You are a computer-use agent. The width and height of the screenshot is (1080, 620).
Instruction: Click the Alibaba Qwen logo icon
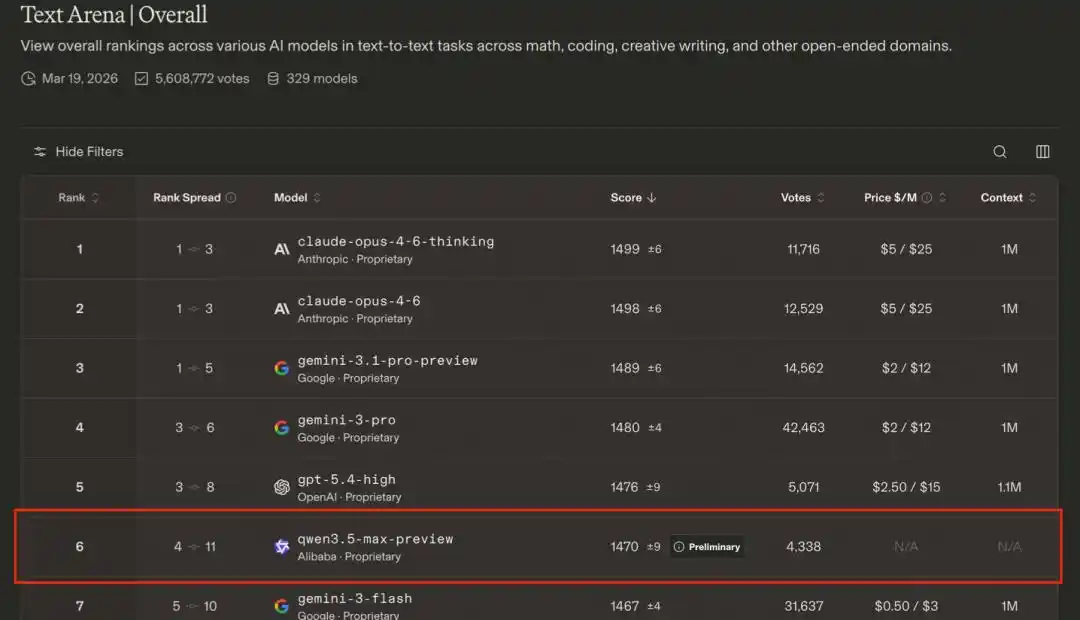point(282,546)
